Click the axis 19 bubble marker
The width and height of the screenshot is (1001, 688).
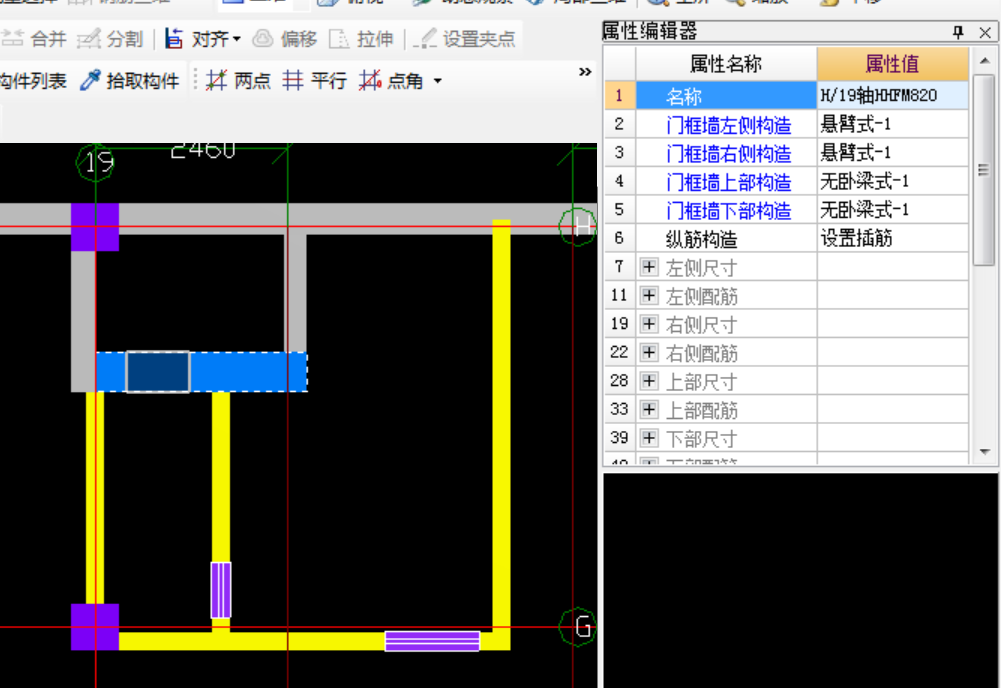pyautogui.click(x=96, y=162)
